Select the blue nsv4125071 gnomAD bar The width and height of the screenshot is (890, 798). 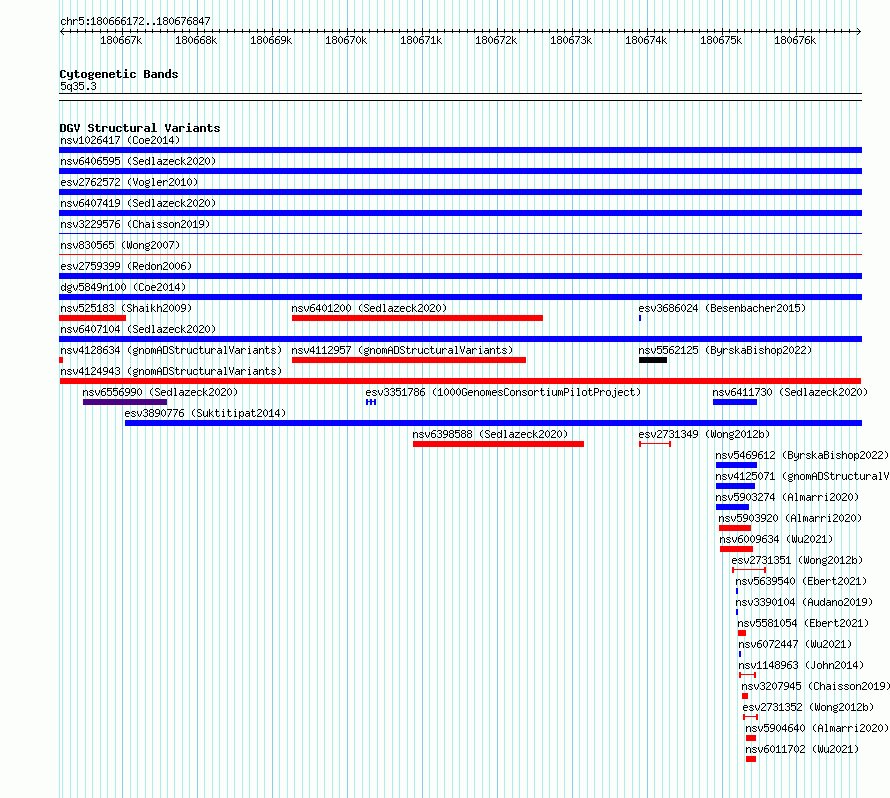736,486
